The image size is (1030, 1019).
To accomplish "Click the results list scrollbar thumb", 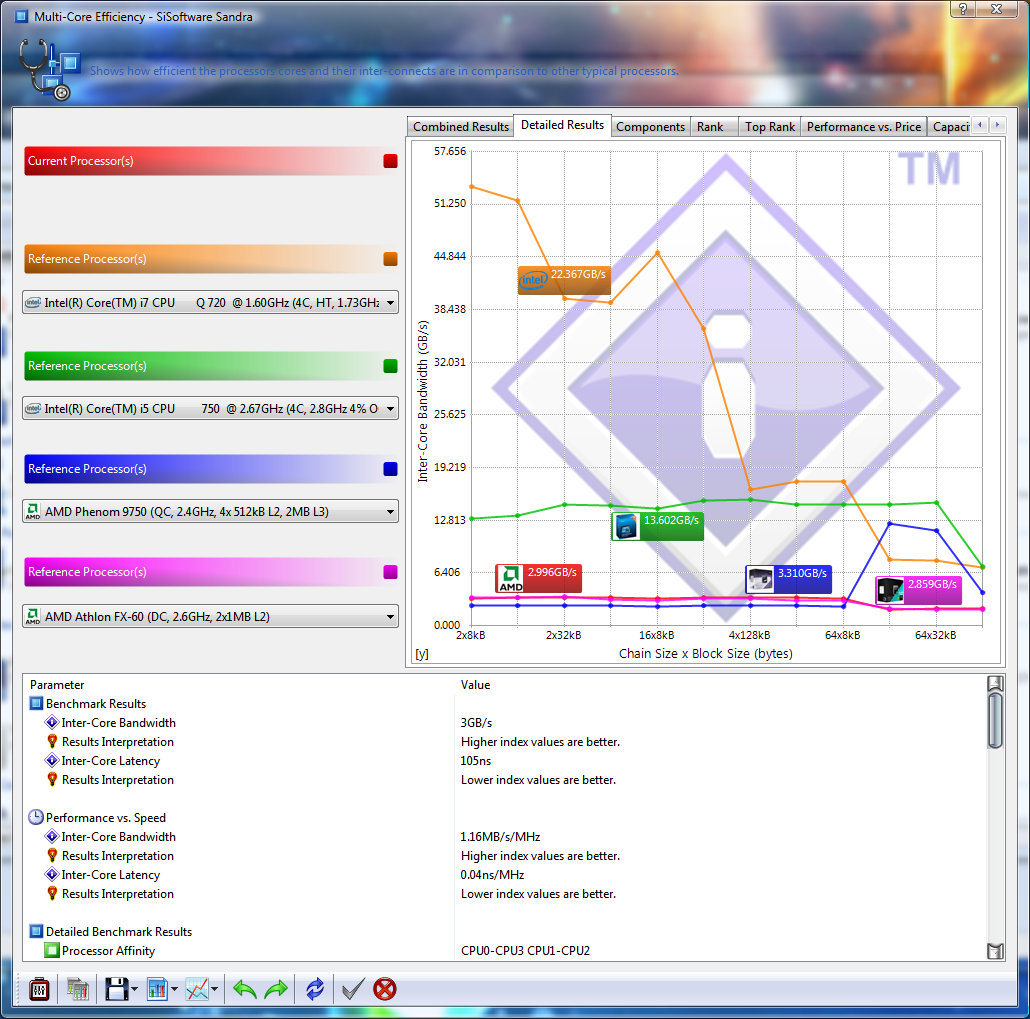I will tap(995, 720).
